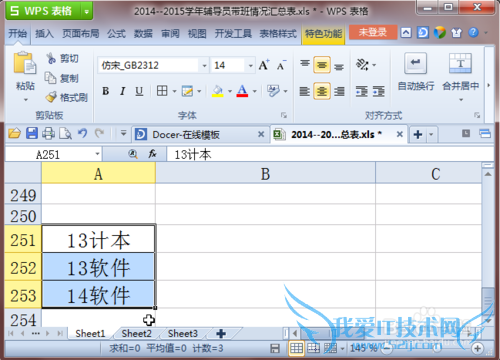Click the formula bar input showing 13计本
The width and height of the screenshot is (500, 360).
330,154
